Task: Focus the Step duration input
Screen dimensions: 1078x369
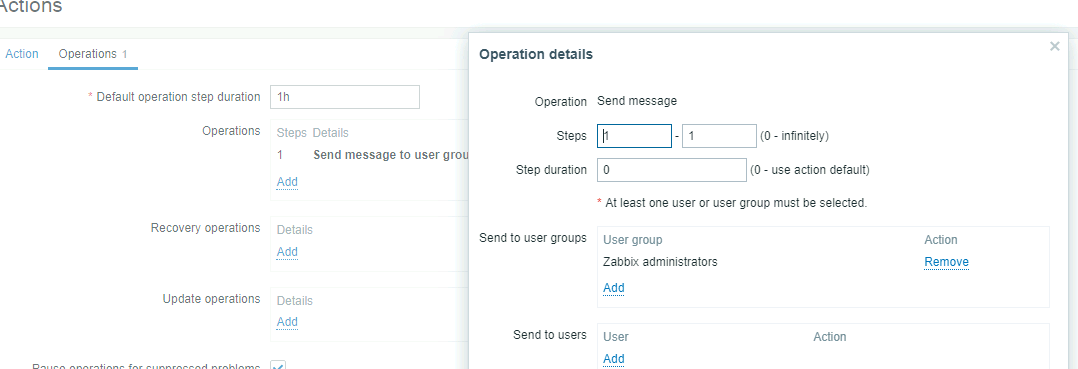Action: pos(672,170)
